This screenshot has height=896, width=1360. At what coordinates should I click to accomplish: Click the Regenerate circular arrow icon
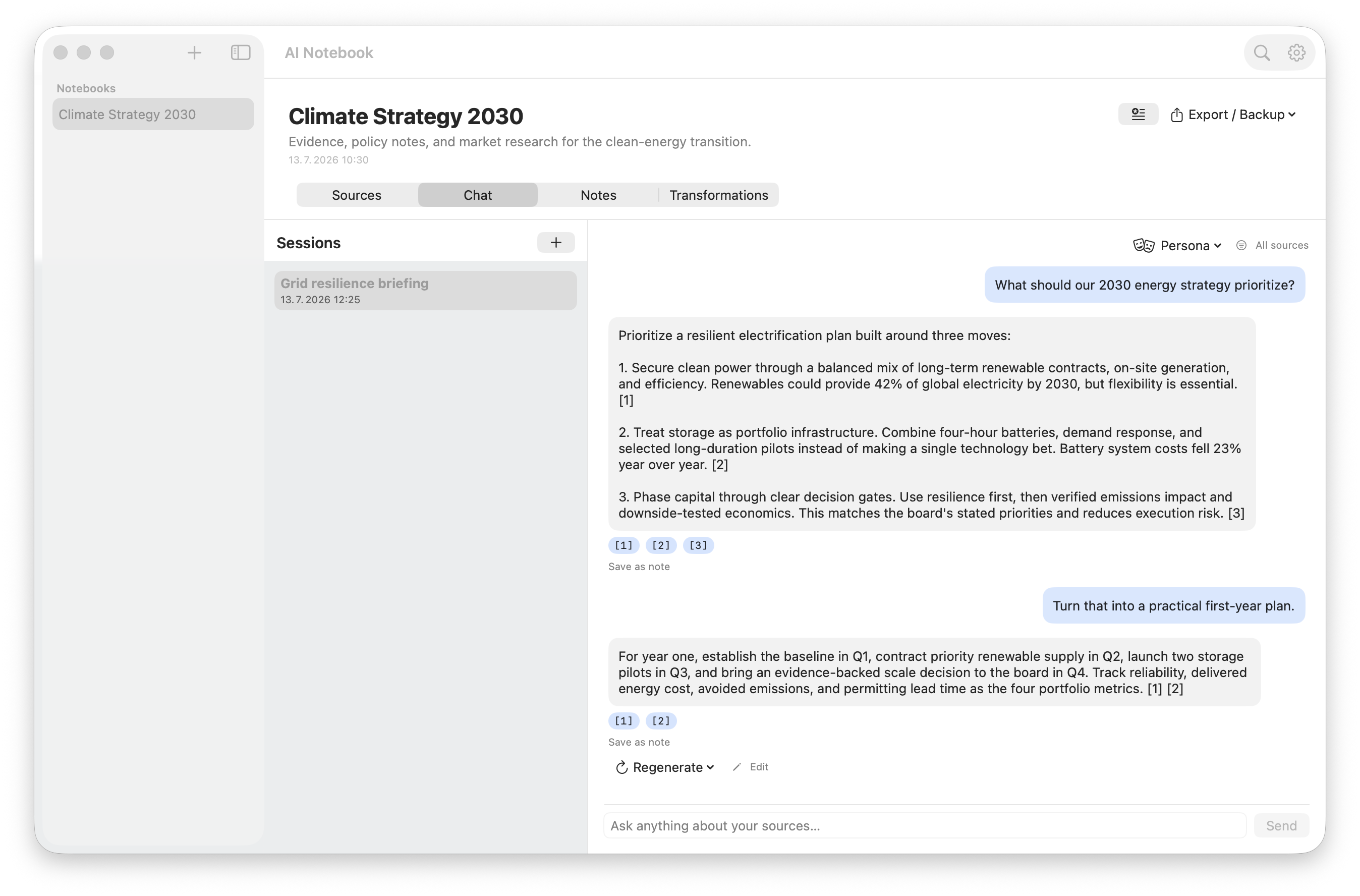pyautogui.click(x=621, y=767)
